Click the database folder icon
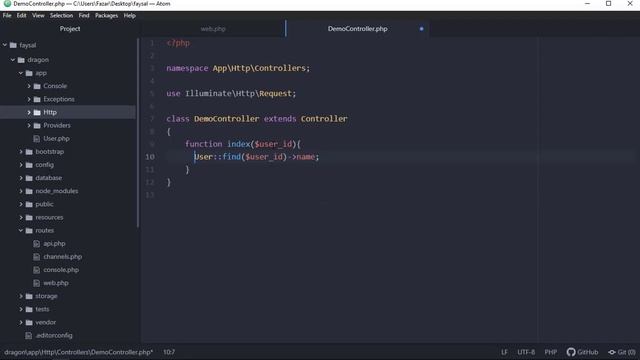Screen dimensions: 640x360 tap(29, 178)
